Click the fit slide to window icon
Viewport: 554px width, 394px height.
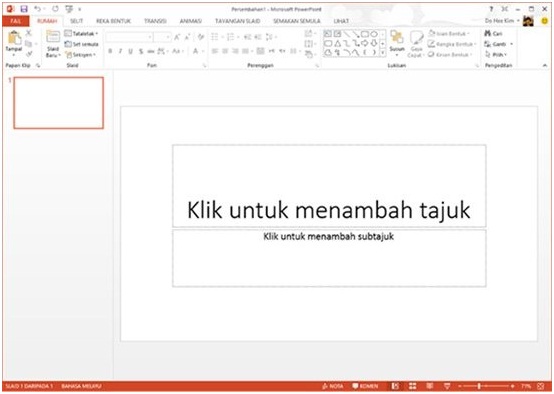[x=540, y=386]
